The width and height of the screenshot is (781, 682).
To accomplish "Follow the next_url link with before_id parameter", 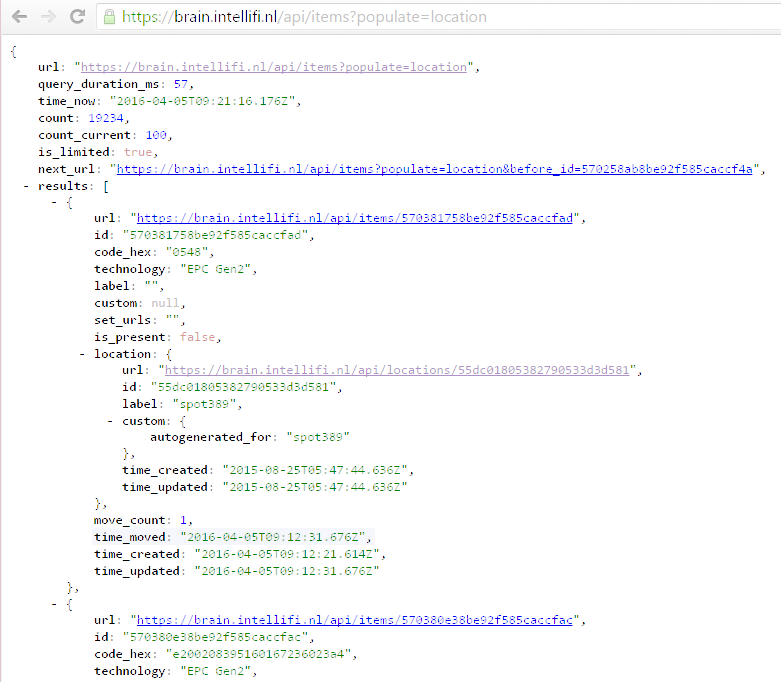I will tap(434, 169).
